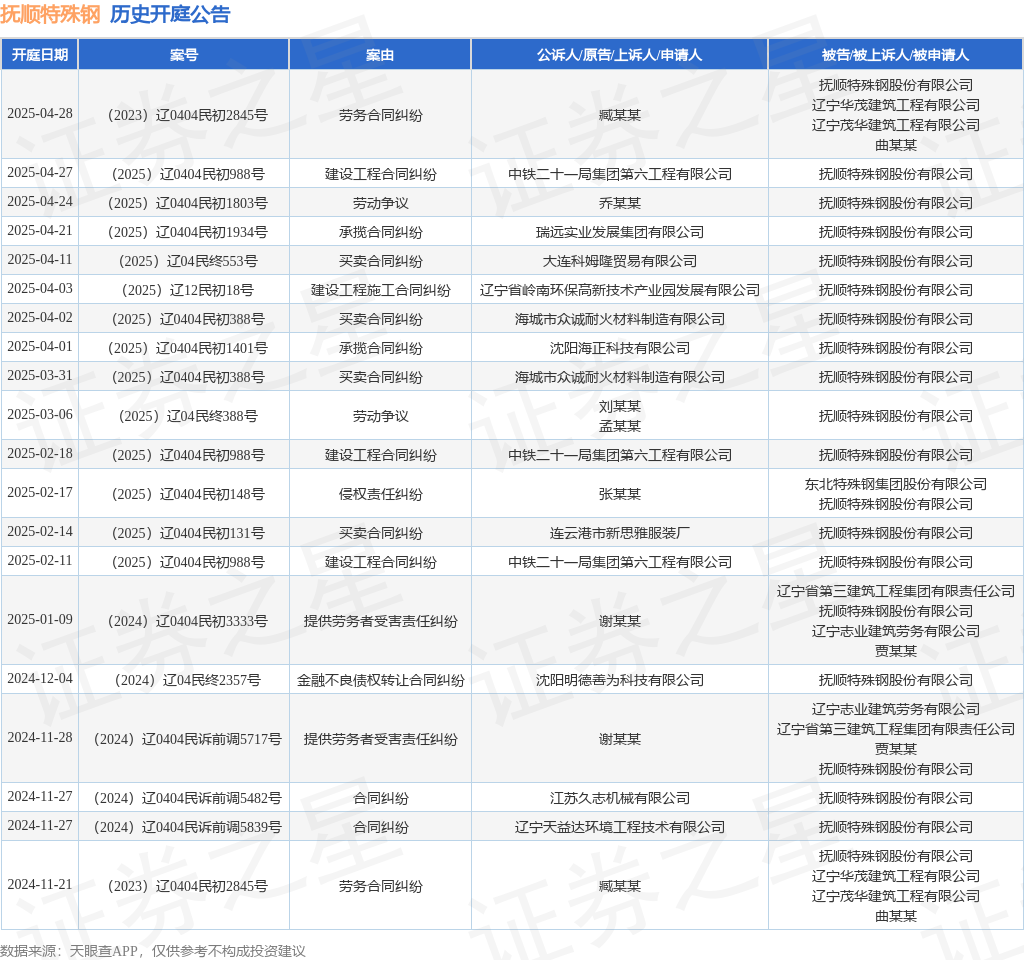Click plaintiff 刘某某
The height and width of the screenshot is (960, 1024).
pos(620,406)
